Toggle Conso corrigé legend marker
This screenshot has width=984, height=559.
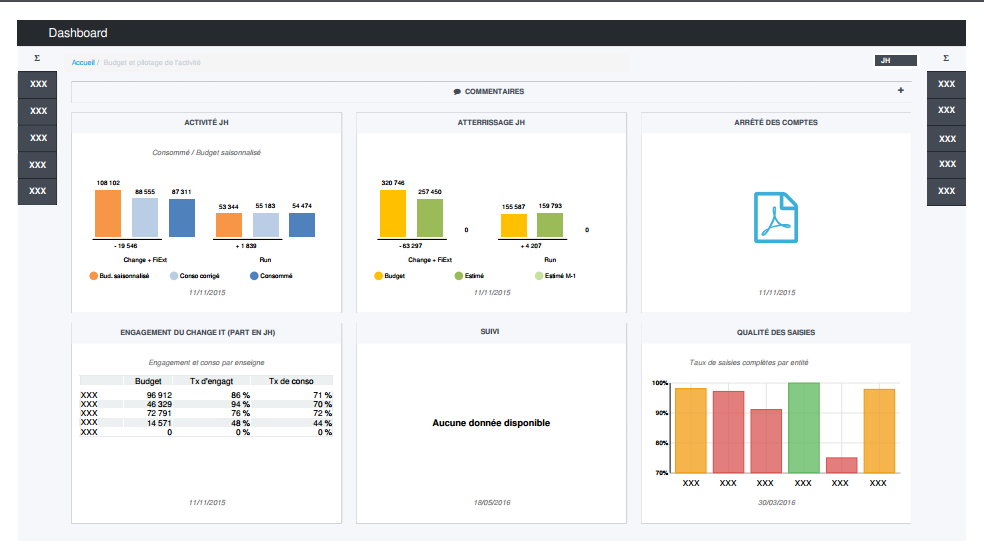coord(174,276)
